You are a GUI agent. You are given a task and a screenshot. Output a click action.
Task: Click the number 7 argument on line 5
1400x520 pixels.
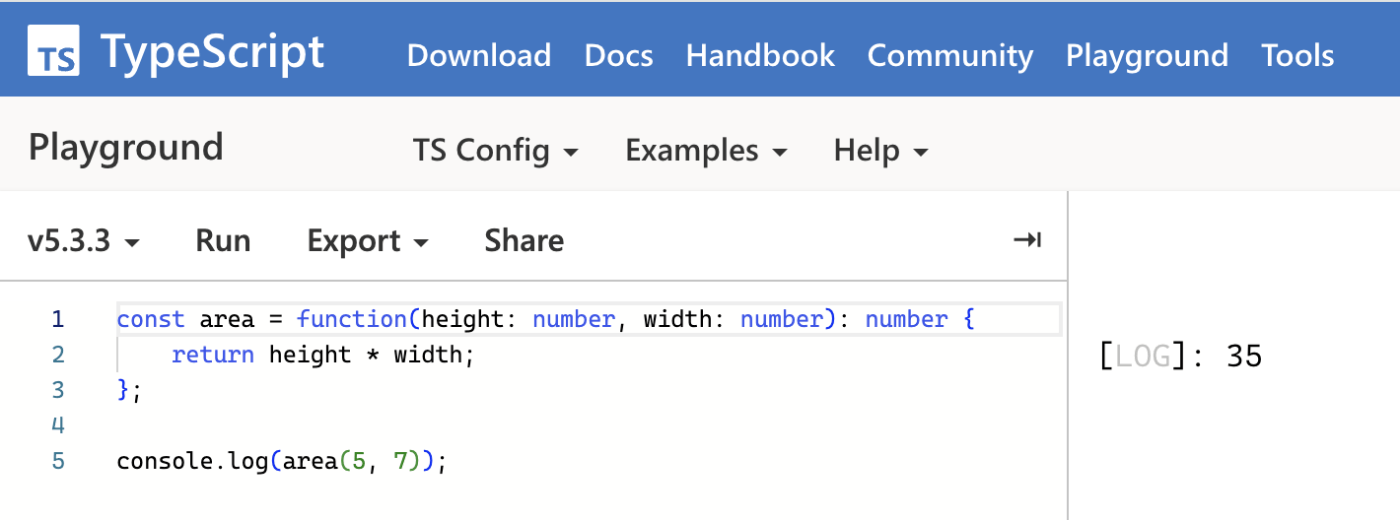[x=400, y=462]
